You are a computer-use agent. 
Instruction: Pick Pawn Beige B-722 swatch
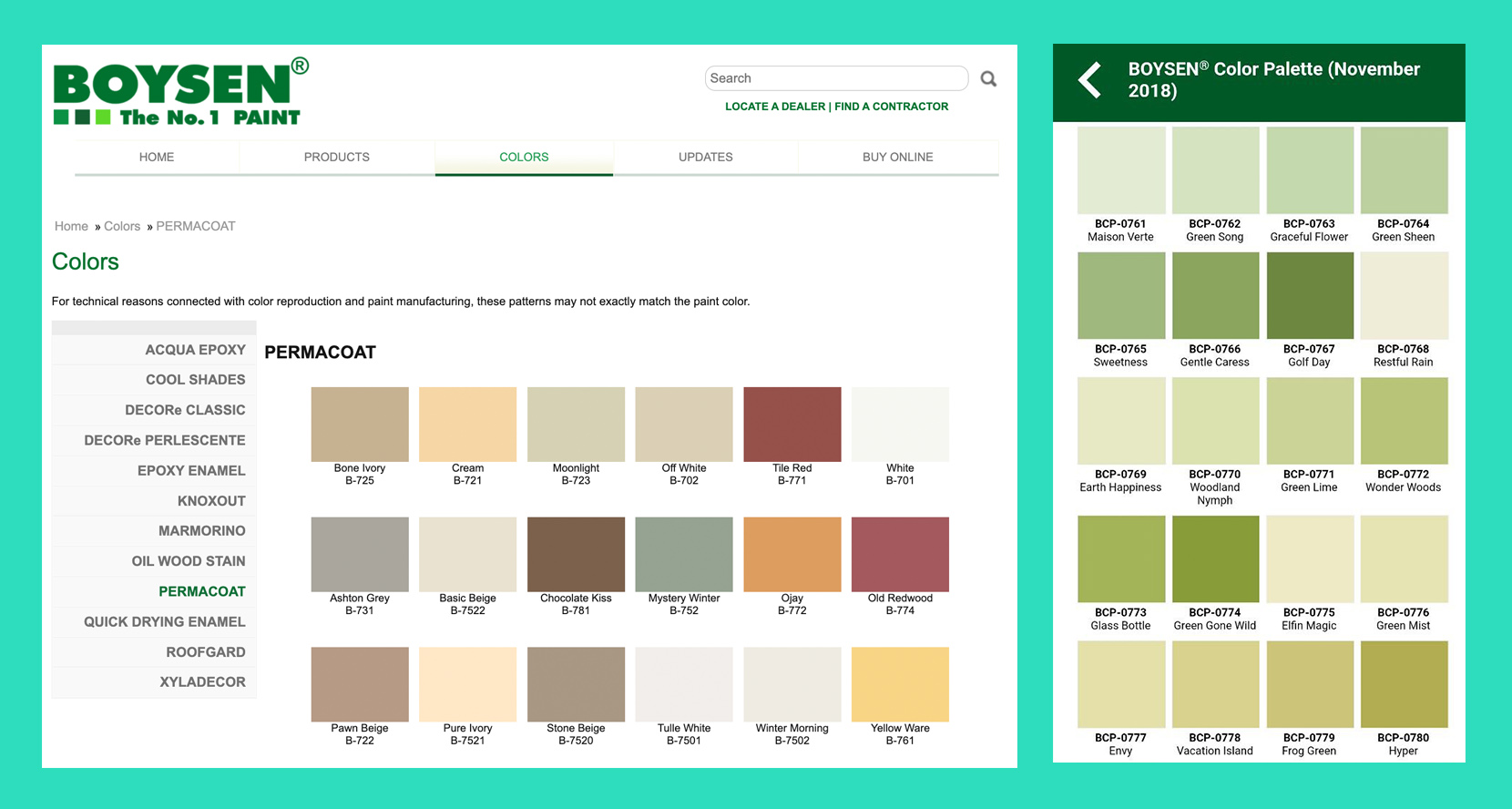[x=360, y=685]
